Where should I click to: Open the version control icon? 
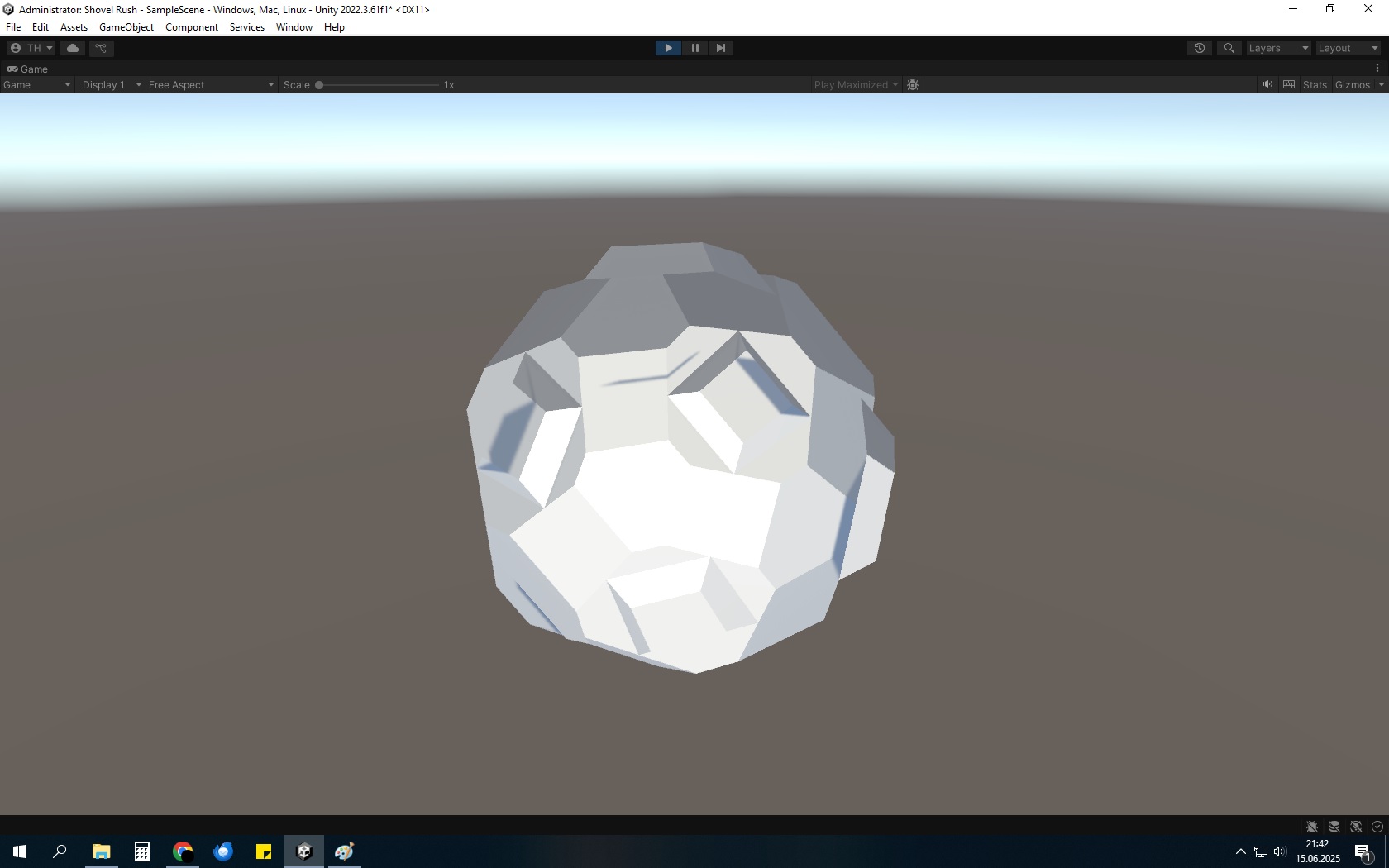click(x=102, y=48)
